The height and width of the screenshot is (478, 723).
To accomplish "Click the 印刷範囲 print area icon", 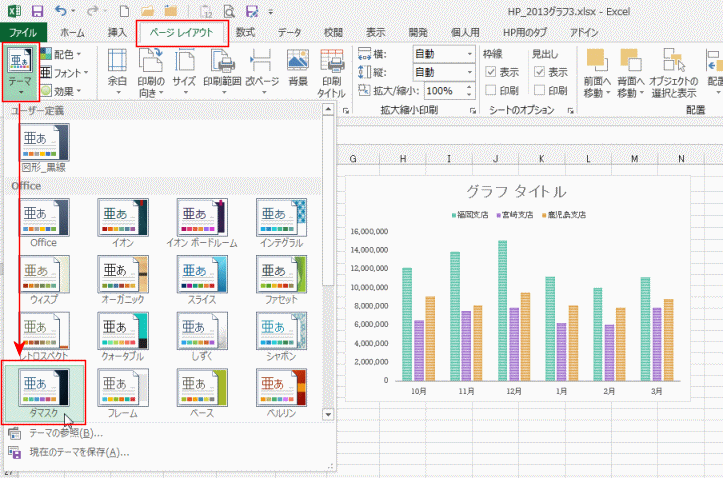I will (x=224, y=70).
